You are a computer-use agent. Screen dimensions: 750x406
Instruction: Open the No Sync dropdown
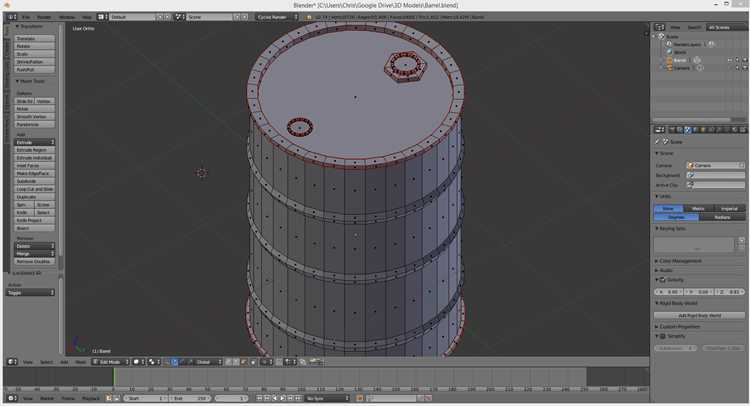(327, 398)
